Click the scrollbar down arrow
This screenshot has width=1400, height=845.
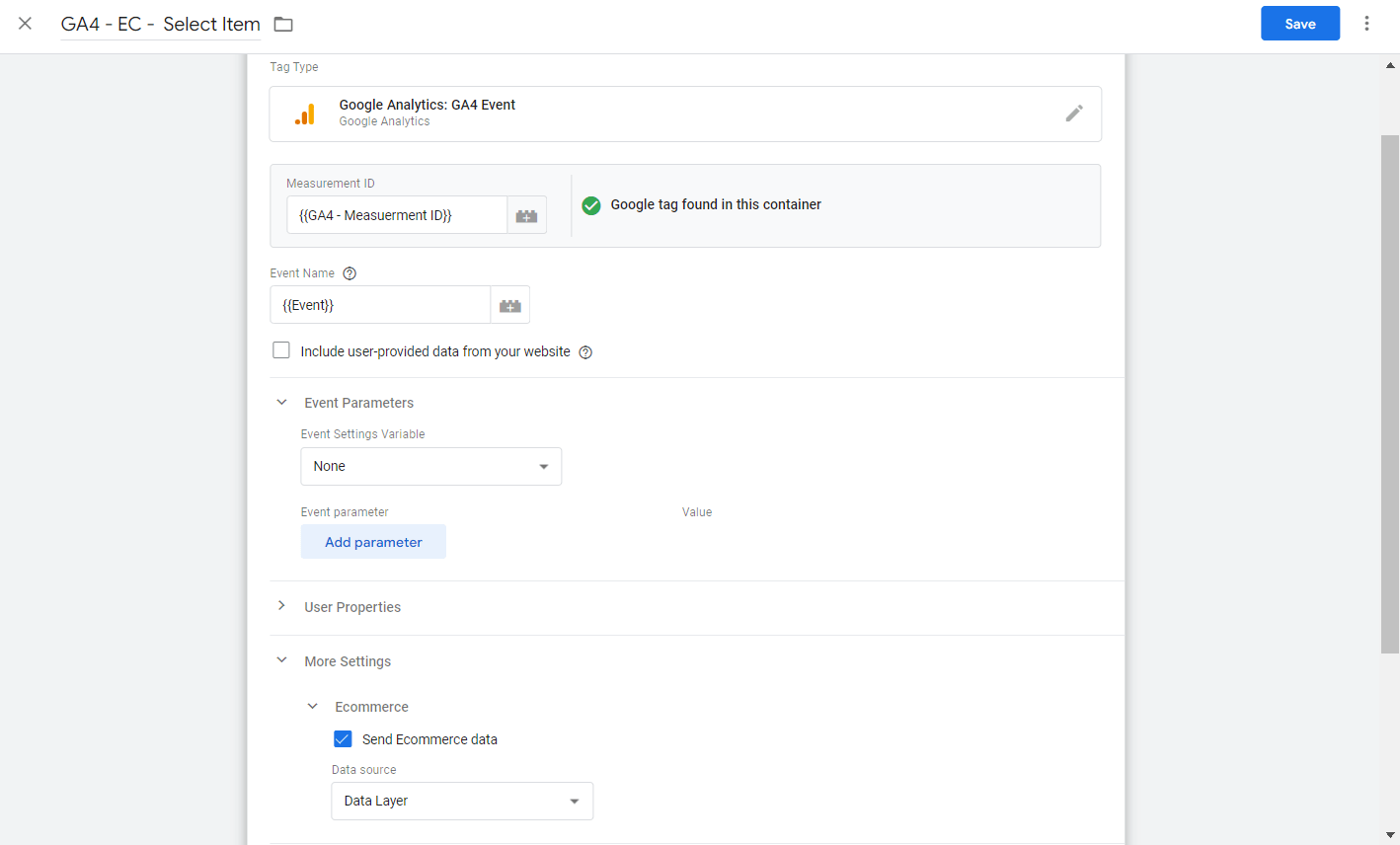1390,835
